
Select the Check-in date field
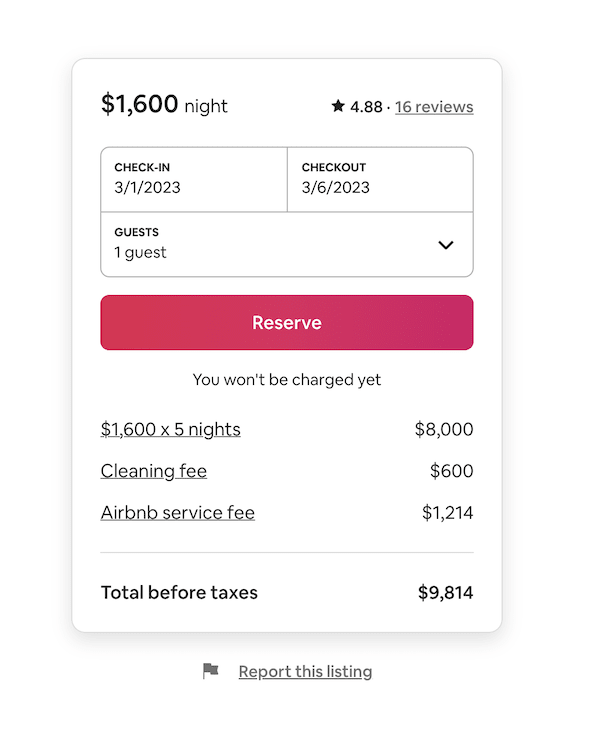194,180
